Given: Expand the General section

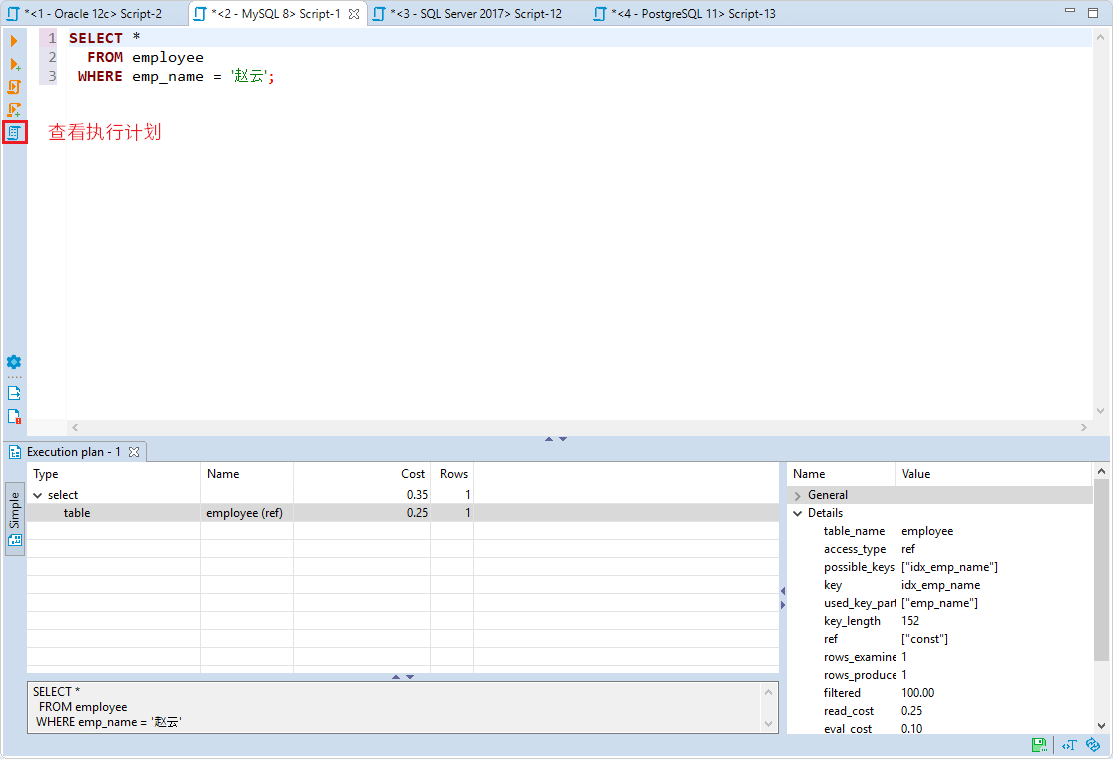Looking at the screenshot, I should (798, 496).
